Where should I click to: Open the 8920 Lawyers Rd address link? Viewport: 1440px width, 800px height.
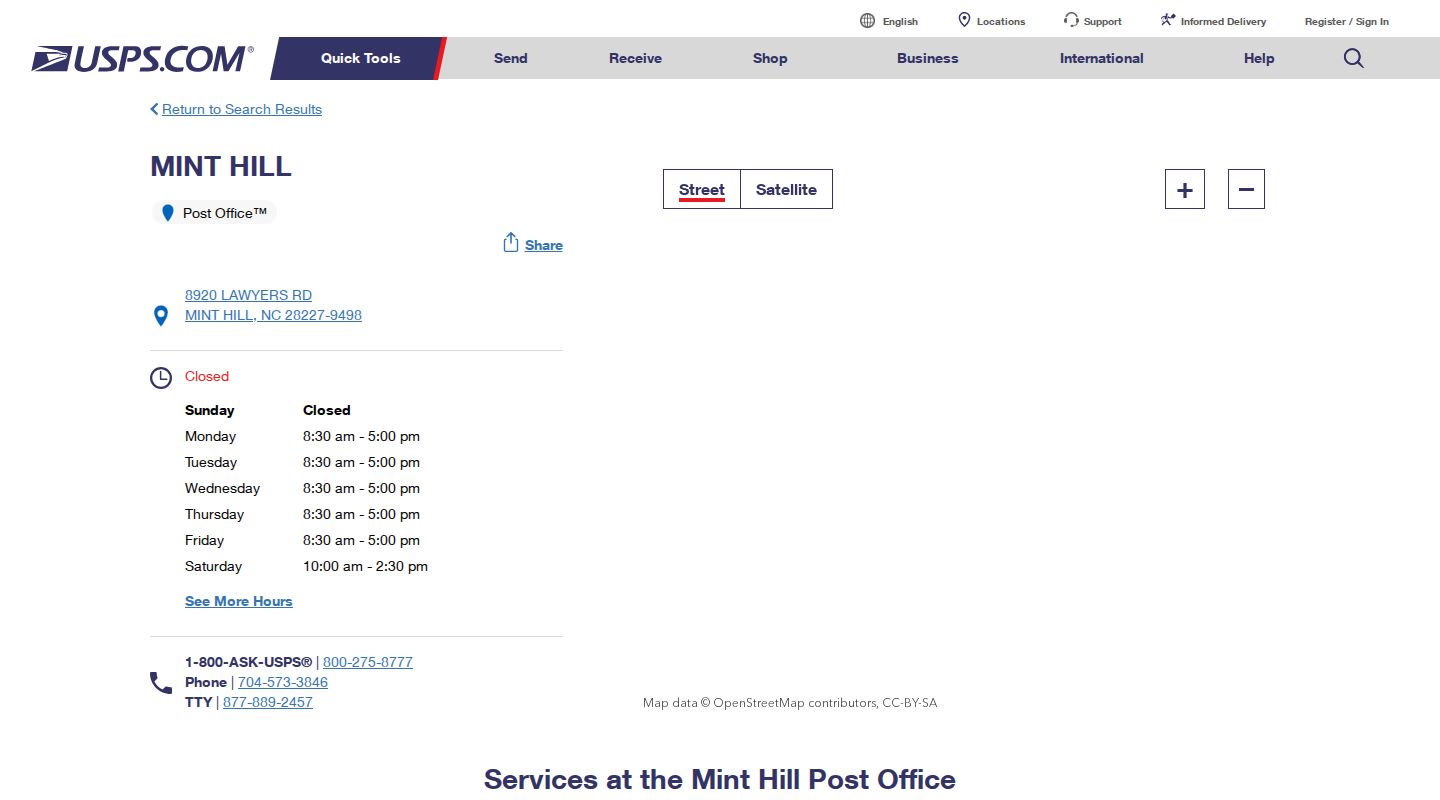(x=248, y=295)
